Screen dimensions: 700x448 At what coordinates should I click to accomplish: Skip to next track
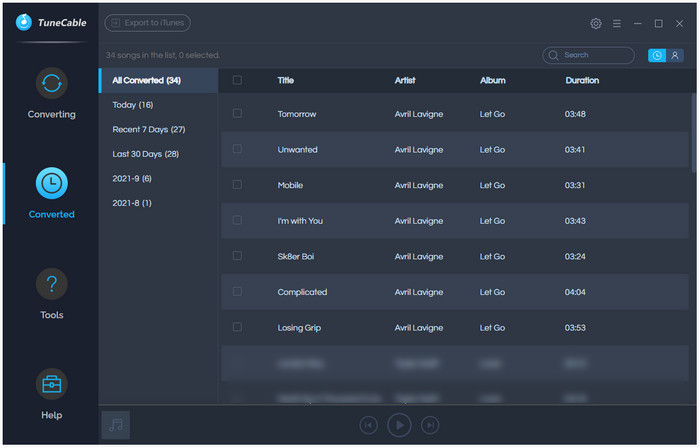coord(430,425)
